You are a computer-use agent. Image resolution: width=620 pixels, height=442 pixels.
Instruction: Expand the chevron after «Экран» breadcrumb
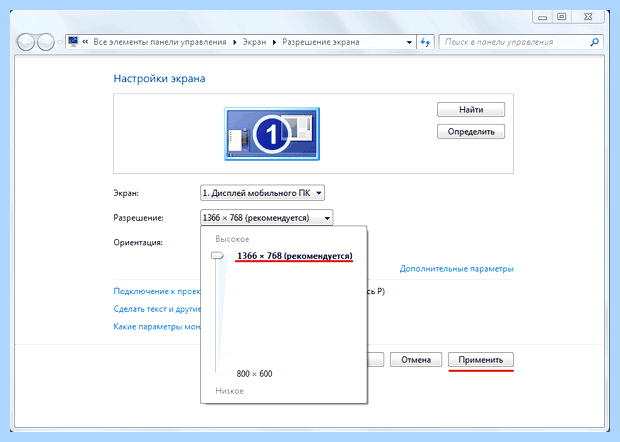coord(274,42)
